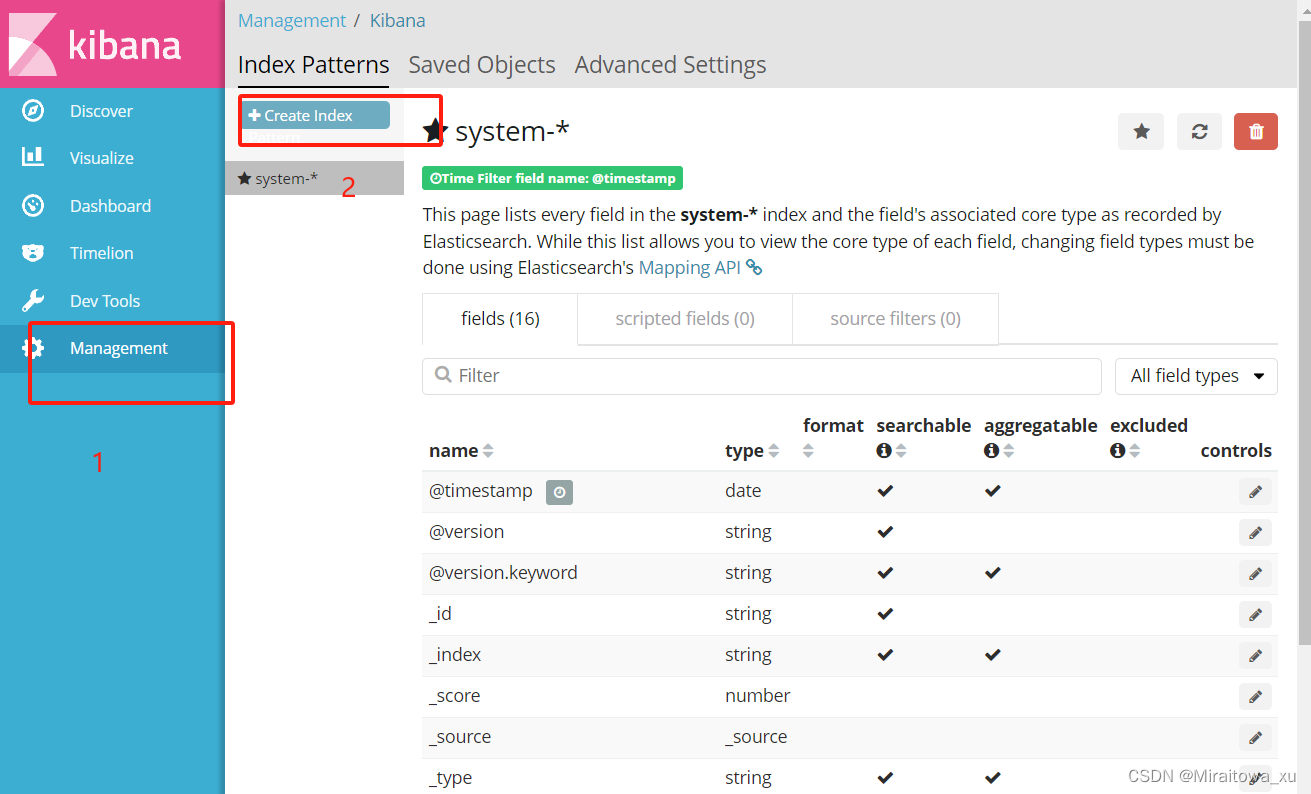
Task: Edit the @version.keyword field via pencil icon
Action: (1255, 573)
